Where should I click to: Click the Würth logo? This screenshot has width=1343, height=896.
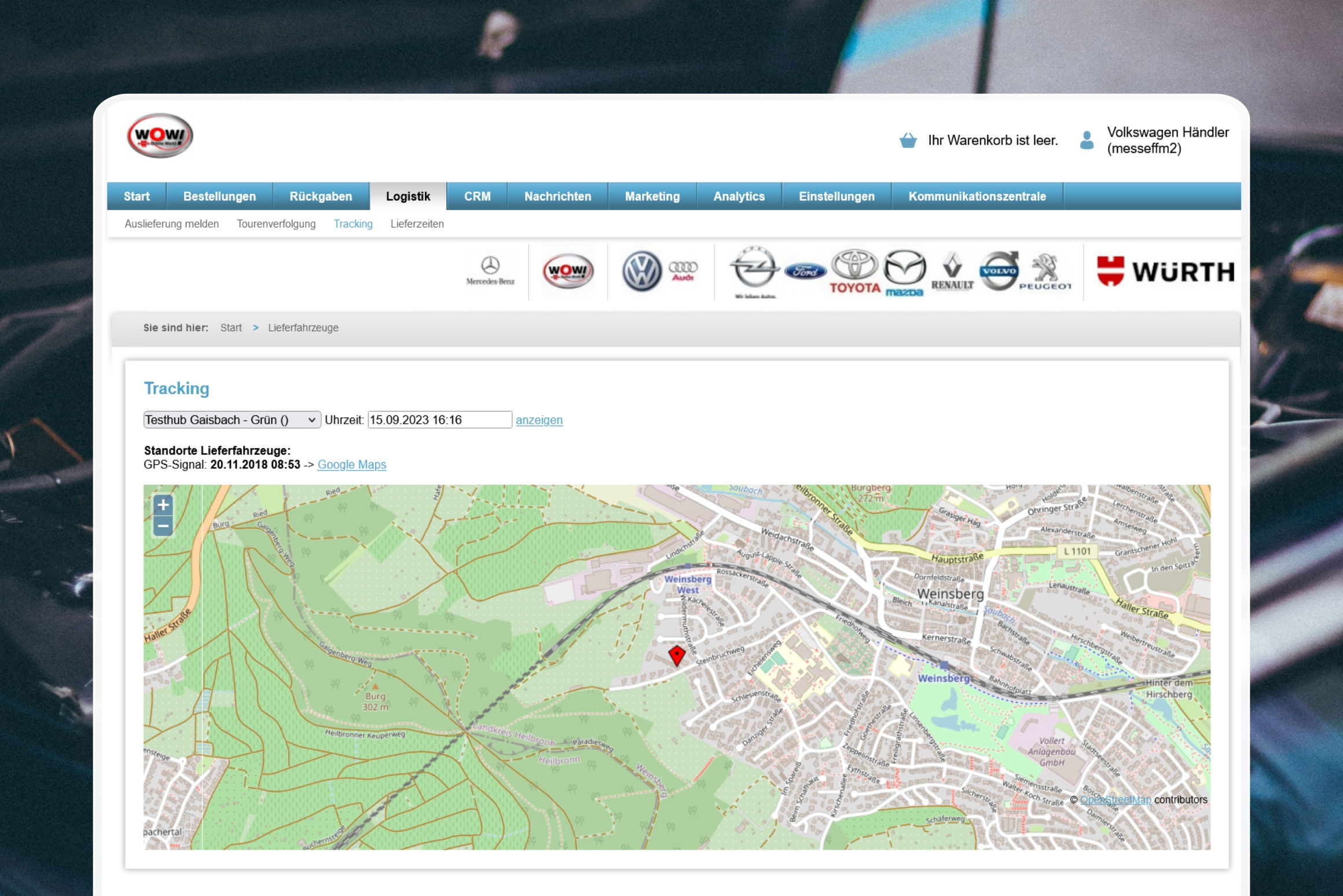[1165, 271]
